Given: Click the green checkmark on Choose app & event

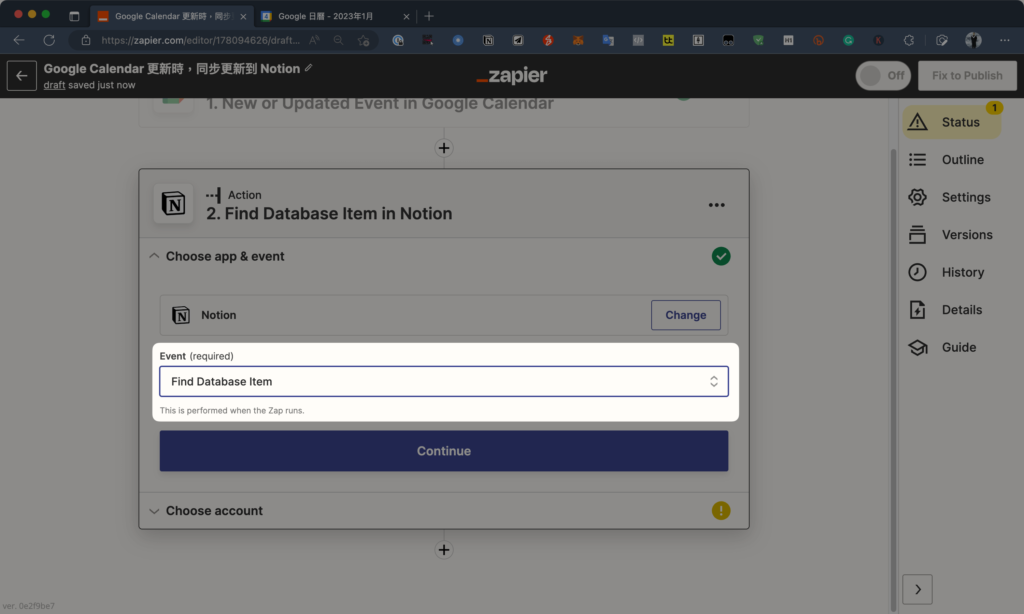Looking at the screenshot, I should (721, 256).
